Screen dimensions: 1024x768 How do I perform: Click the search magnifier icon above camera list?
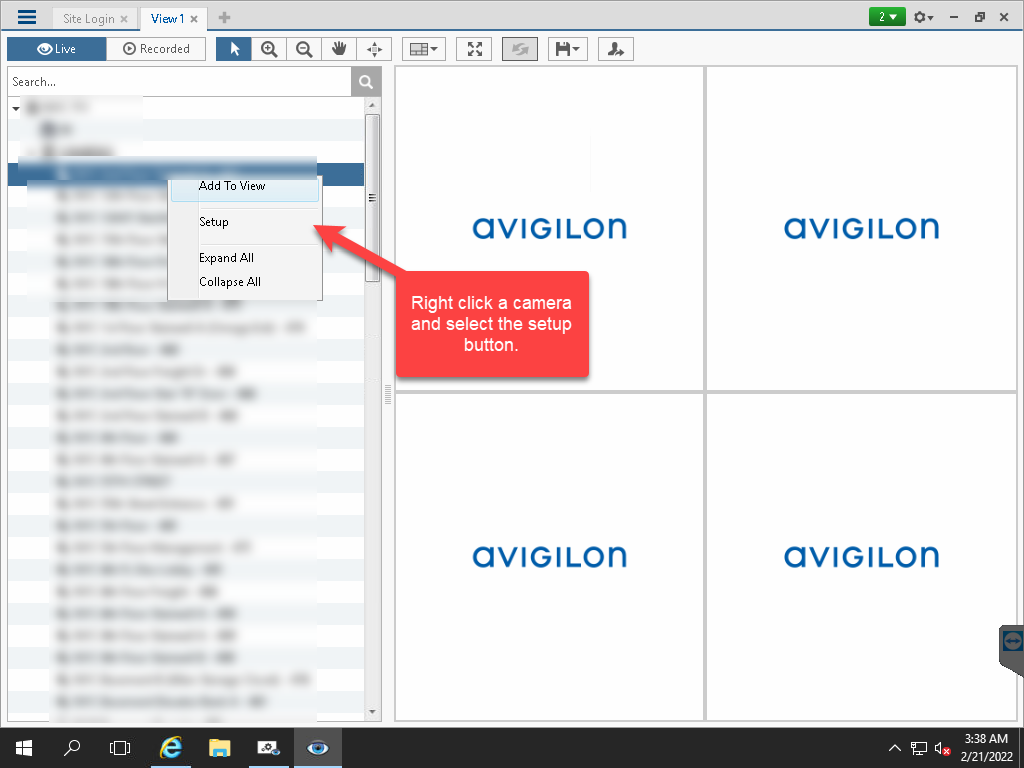(x=366, y=81)
